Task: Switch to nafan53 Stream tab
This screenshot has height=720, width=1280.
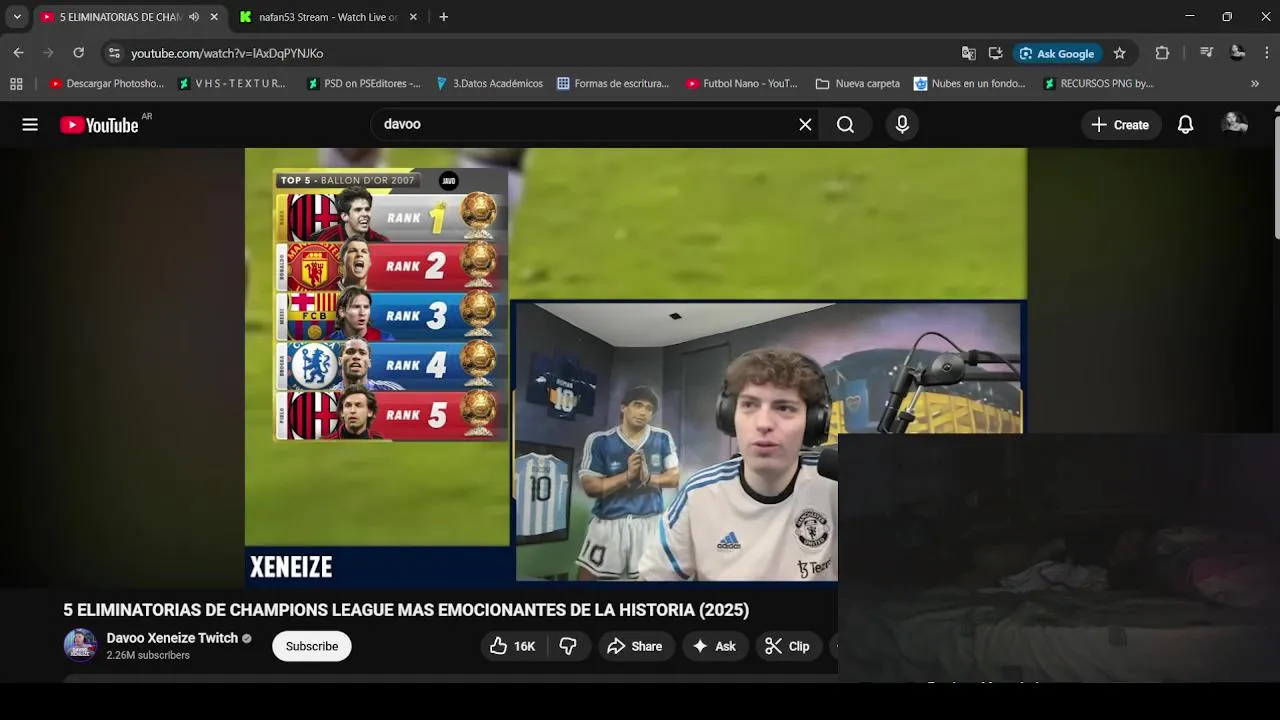Action: coord(327,17)
